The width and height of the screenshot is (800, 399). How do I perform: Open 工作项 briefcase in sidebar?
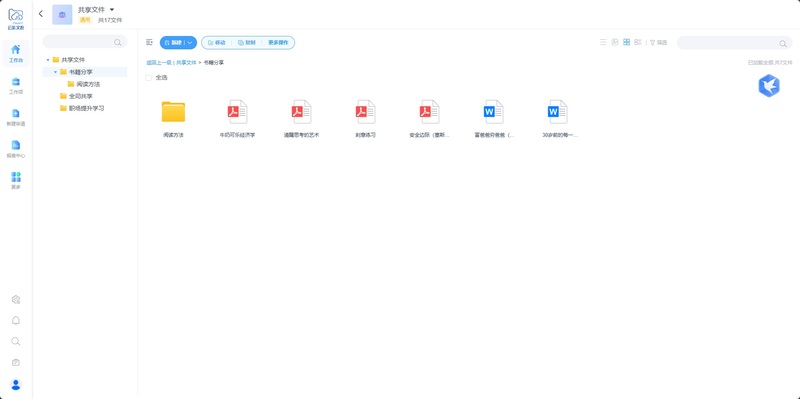(x=16, y=85)
